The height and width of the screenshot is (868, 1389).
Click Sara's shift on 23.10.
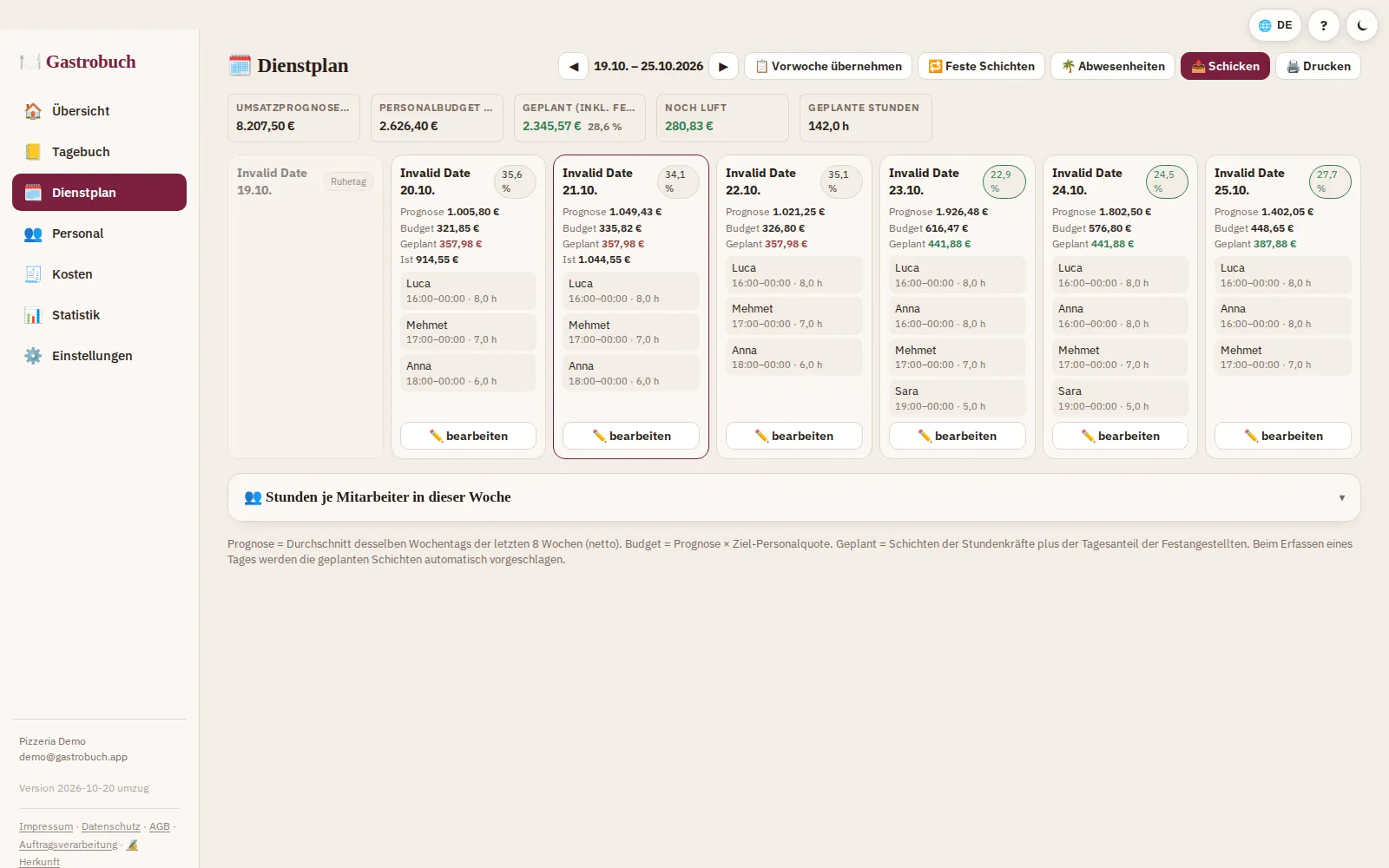click(x=958, y=398)
